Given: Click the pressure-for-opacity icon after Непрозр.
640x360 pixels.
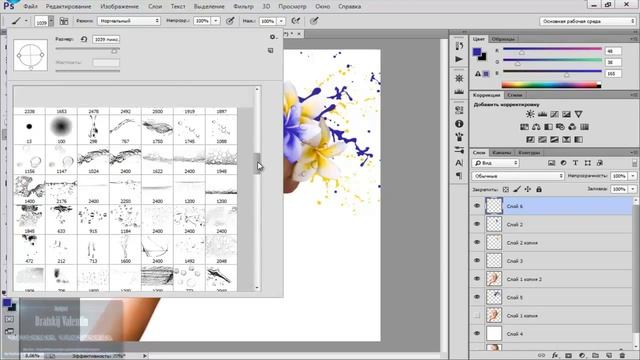Looking at the screenshot, I should (x=230, y=21).
